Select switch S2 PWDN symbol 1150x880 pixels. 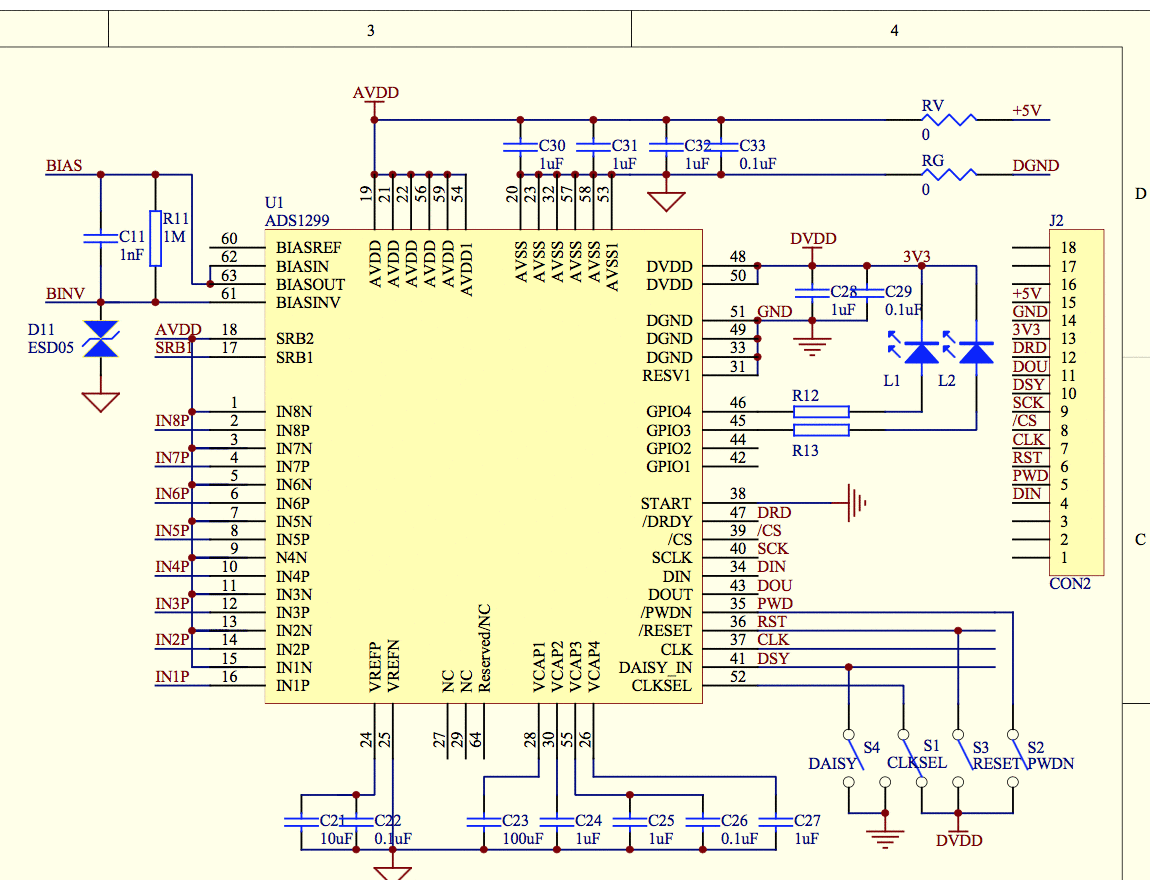(x=1017, y=758)
